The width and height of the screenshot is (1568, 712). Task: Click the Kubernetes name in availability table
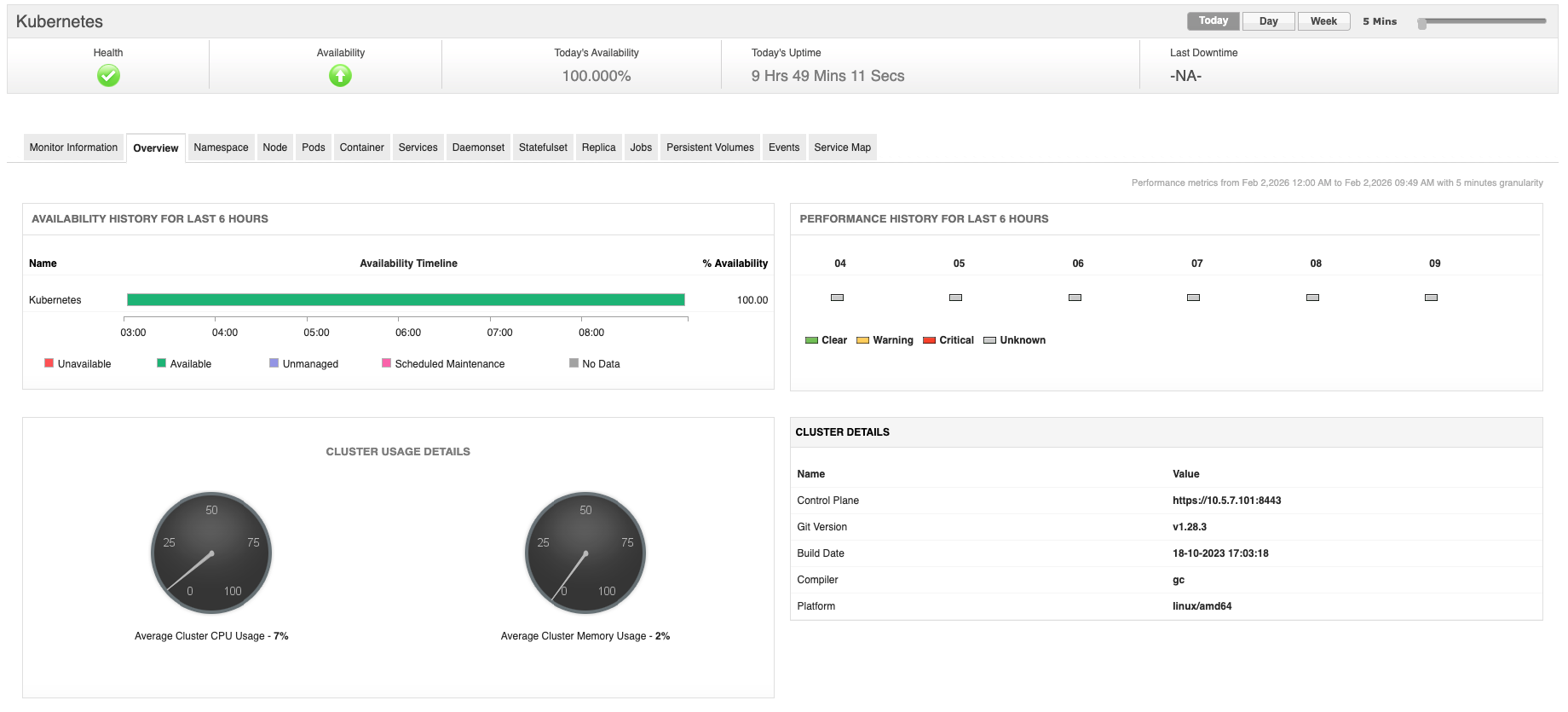tap(55, 300)
